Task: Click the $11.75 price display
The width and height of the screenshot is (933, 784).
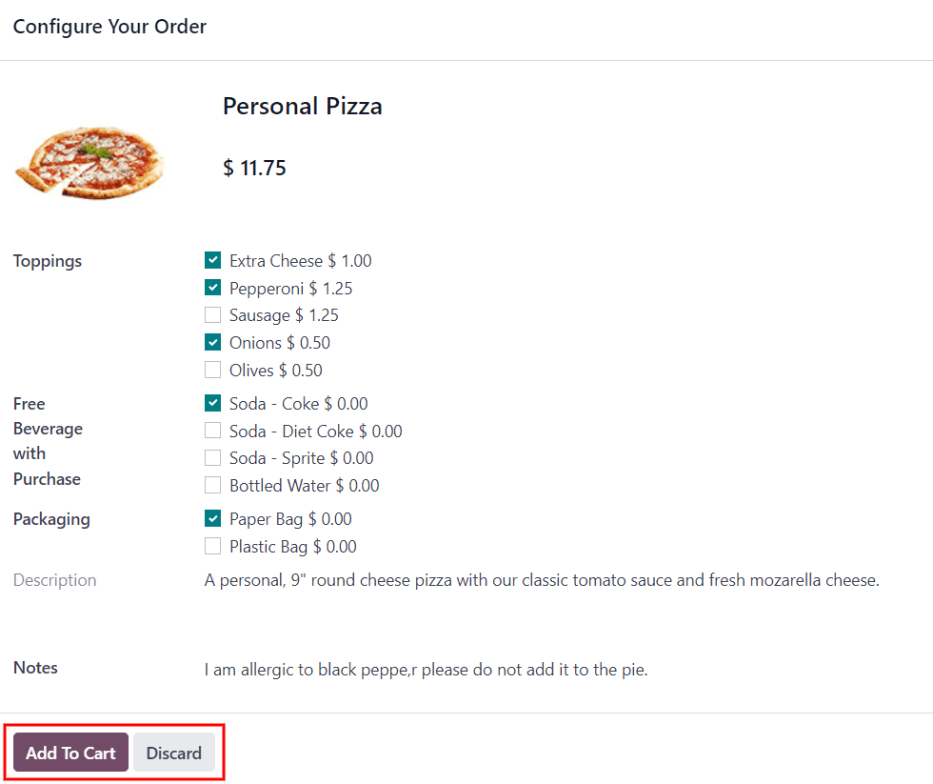Action: click(255, 167)
